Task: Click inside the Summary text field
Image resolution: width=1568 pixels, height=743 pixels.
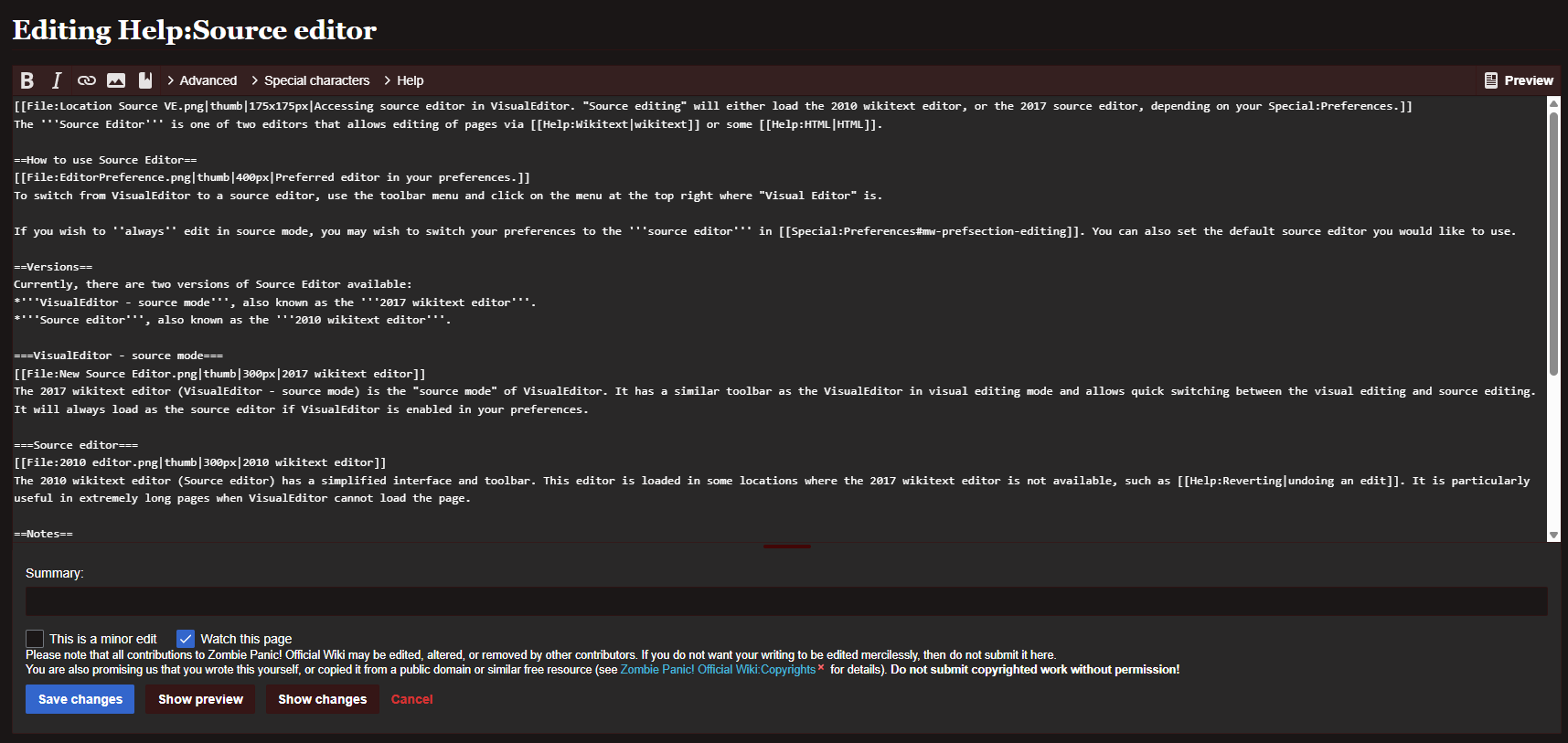Action: tap(786, 601)
